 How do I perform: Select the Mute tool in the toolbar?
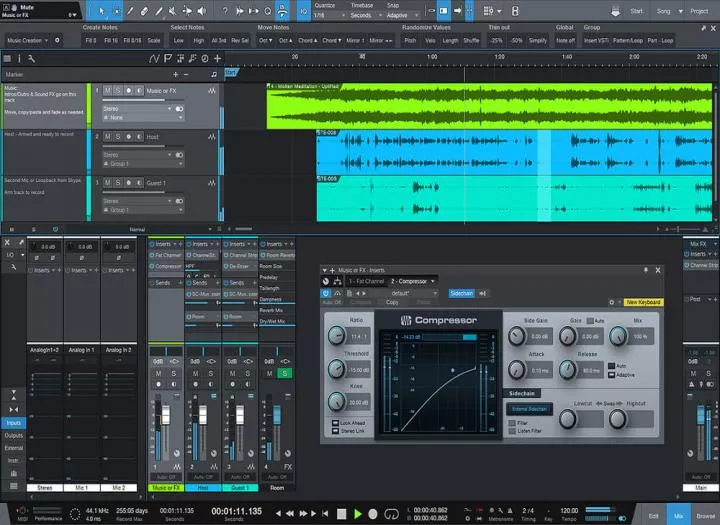pyautogui.click(x=173, y=11)
